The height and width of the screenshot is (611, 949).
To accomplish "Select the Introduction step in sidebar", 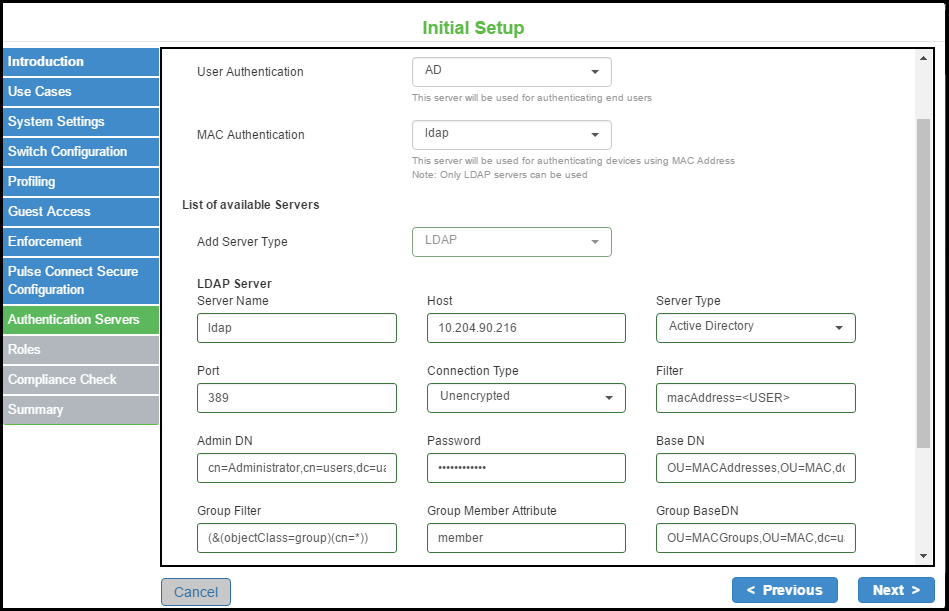I will [80, 62].
